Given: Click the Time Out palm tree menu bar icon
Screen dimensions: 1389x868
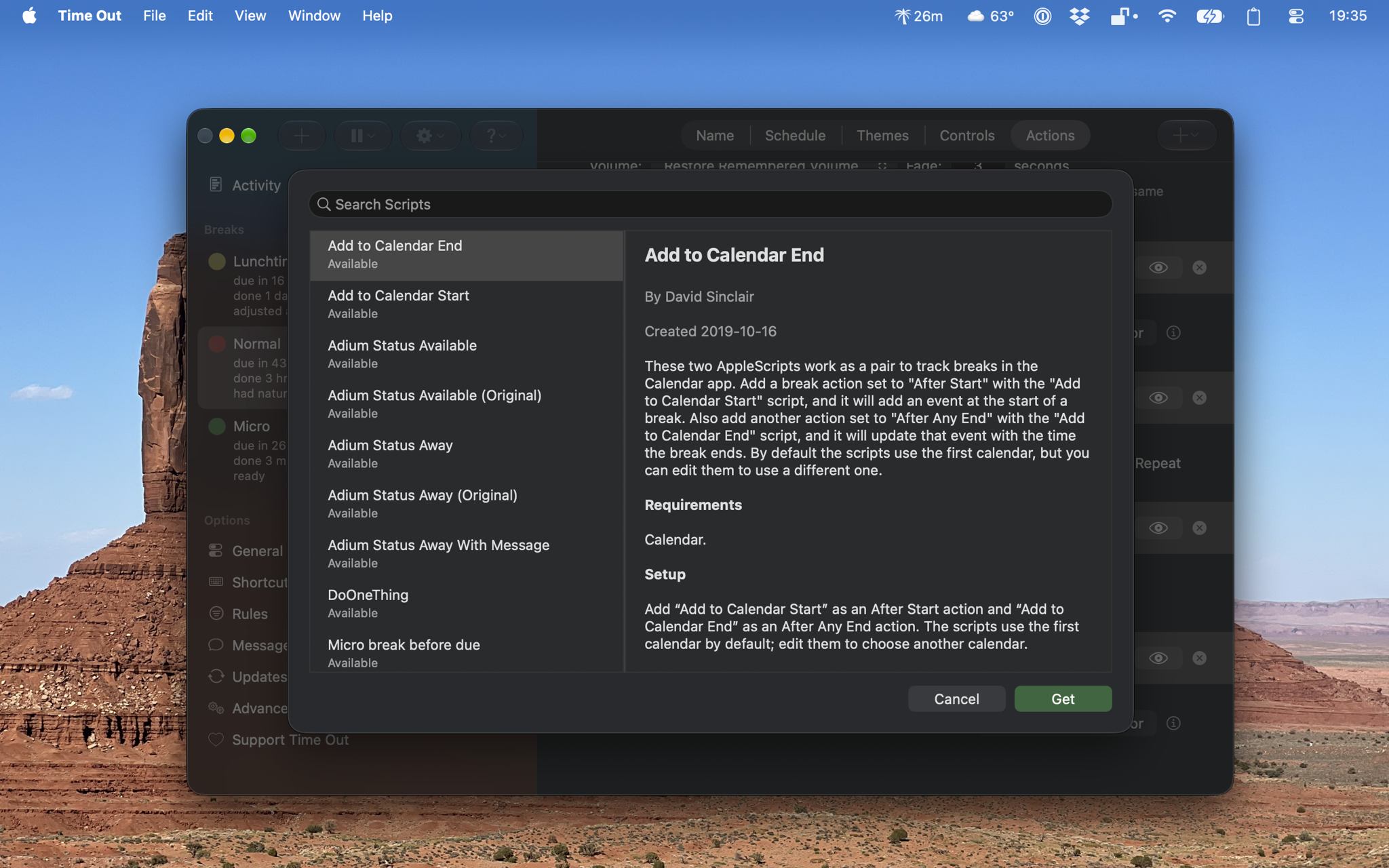Looking at the screenshot, I should pyautogui.click(x=902, y=16).
